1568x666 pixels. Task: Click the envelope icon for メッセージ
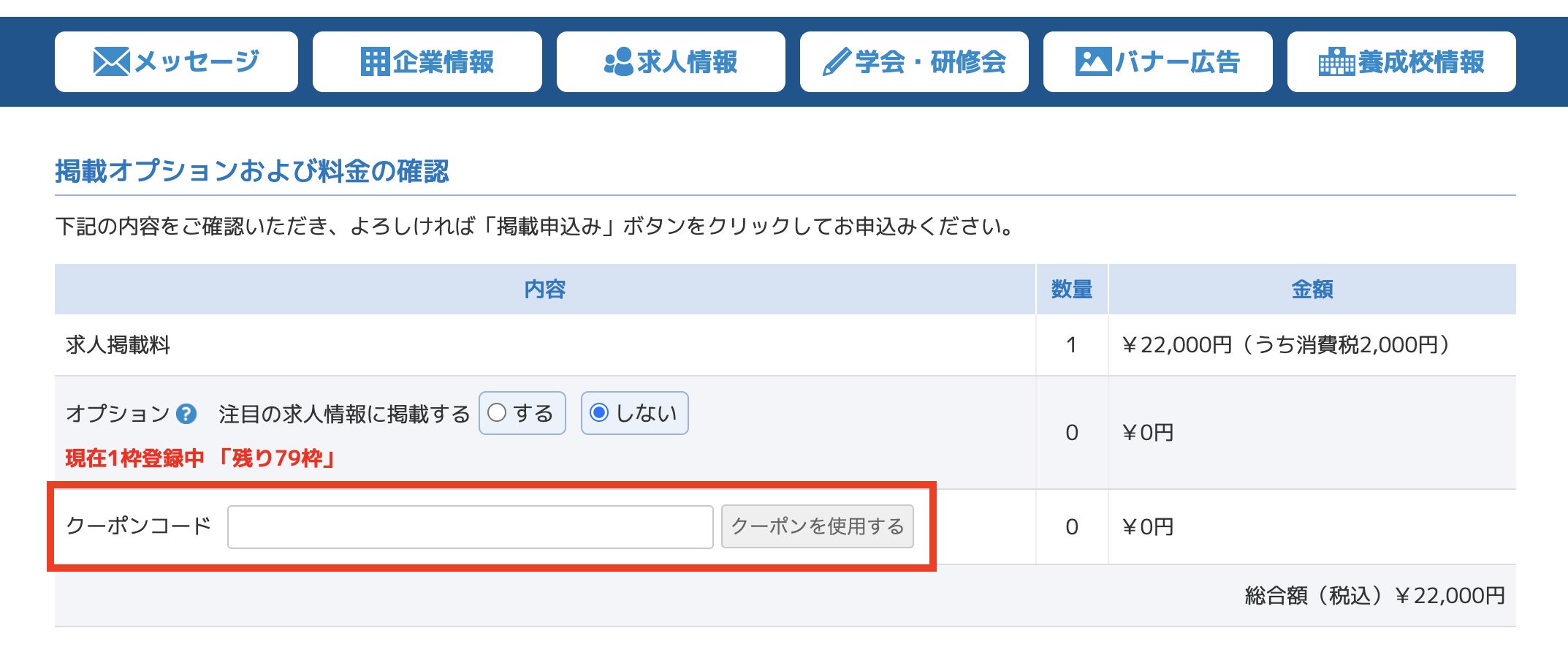[x=111, y=61]
